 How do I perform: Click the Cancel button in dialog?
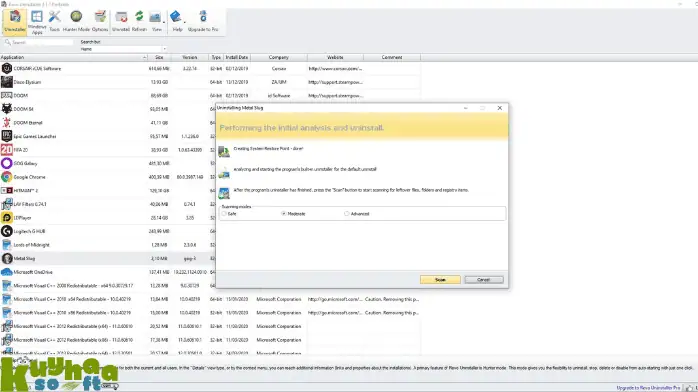point(484,280)
